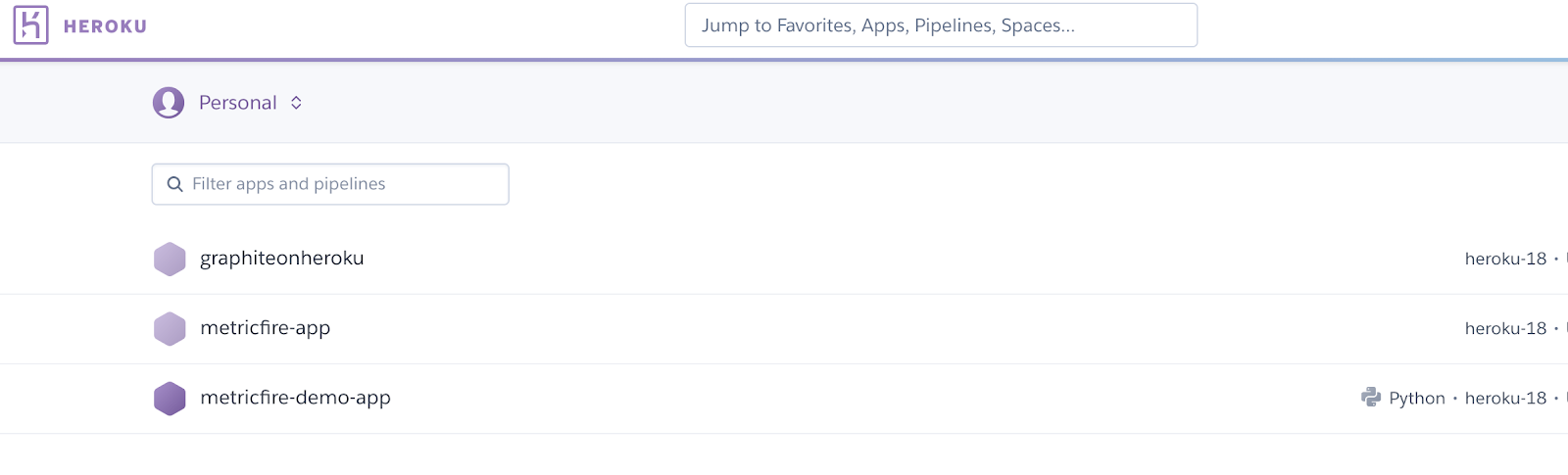Click the graphiteonheroku hexagon app icon
The height and width of the screenshot is (475, 1568).
pyautogui.click(x=170, y=259)
